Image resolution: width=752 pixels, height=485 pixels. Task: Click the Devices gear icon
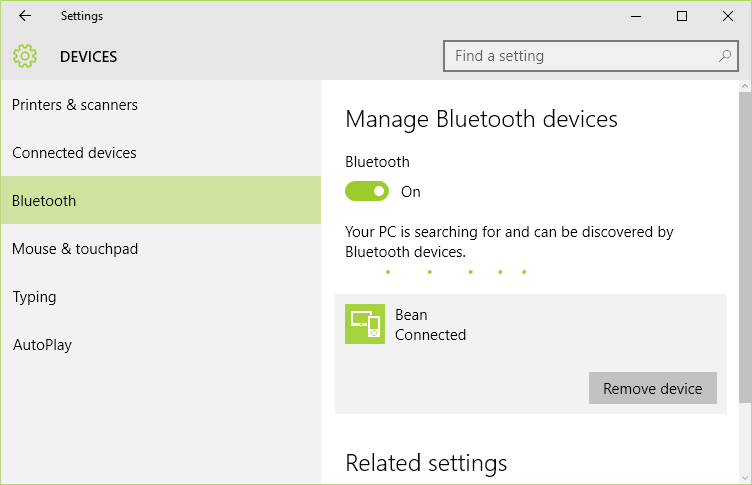coord(25,56)
